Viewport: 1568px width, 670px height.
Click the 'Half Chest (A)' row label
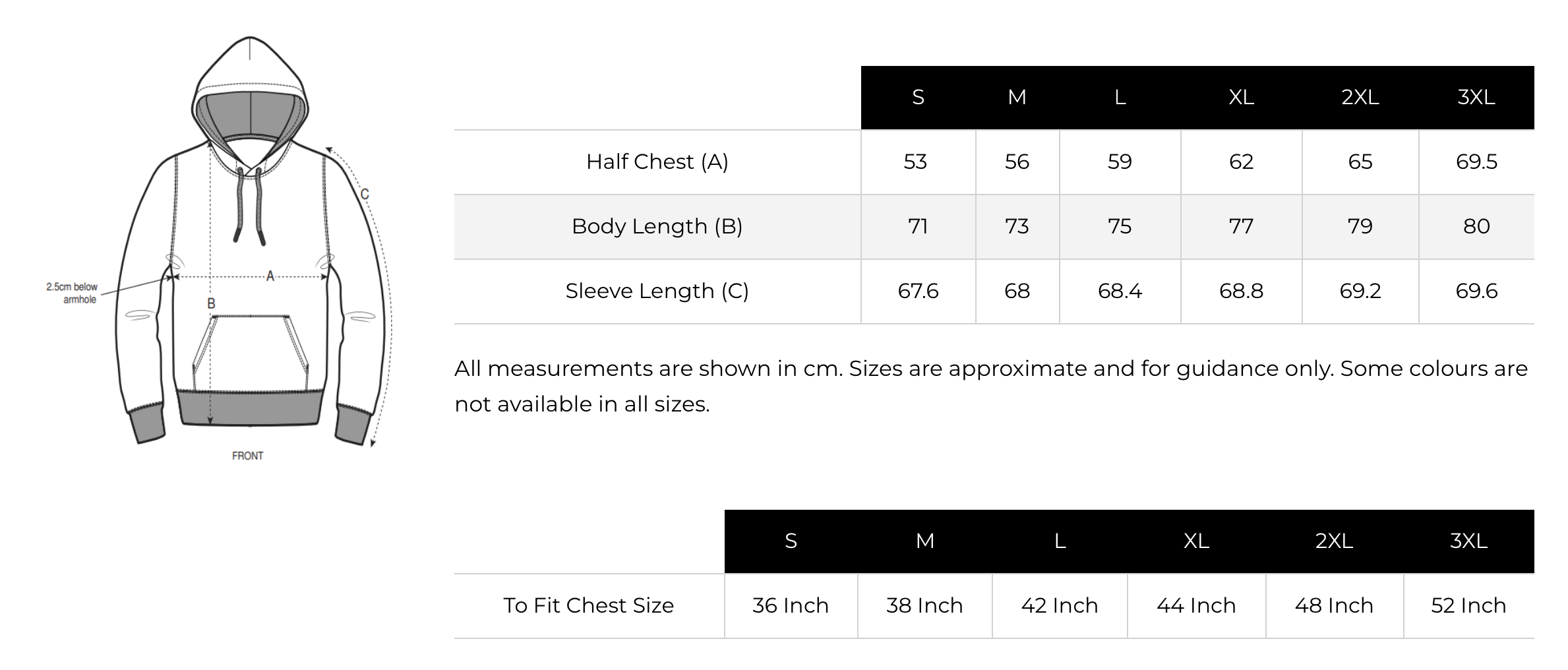657,162
